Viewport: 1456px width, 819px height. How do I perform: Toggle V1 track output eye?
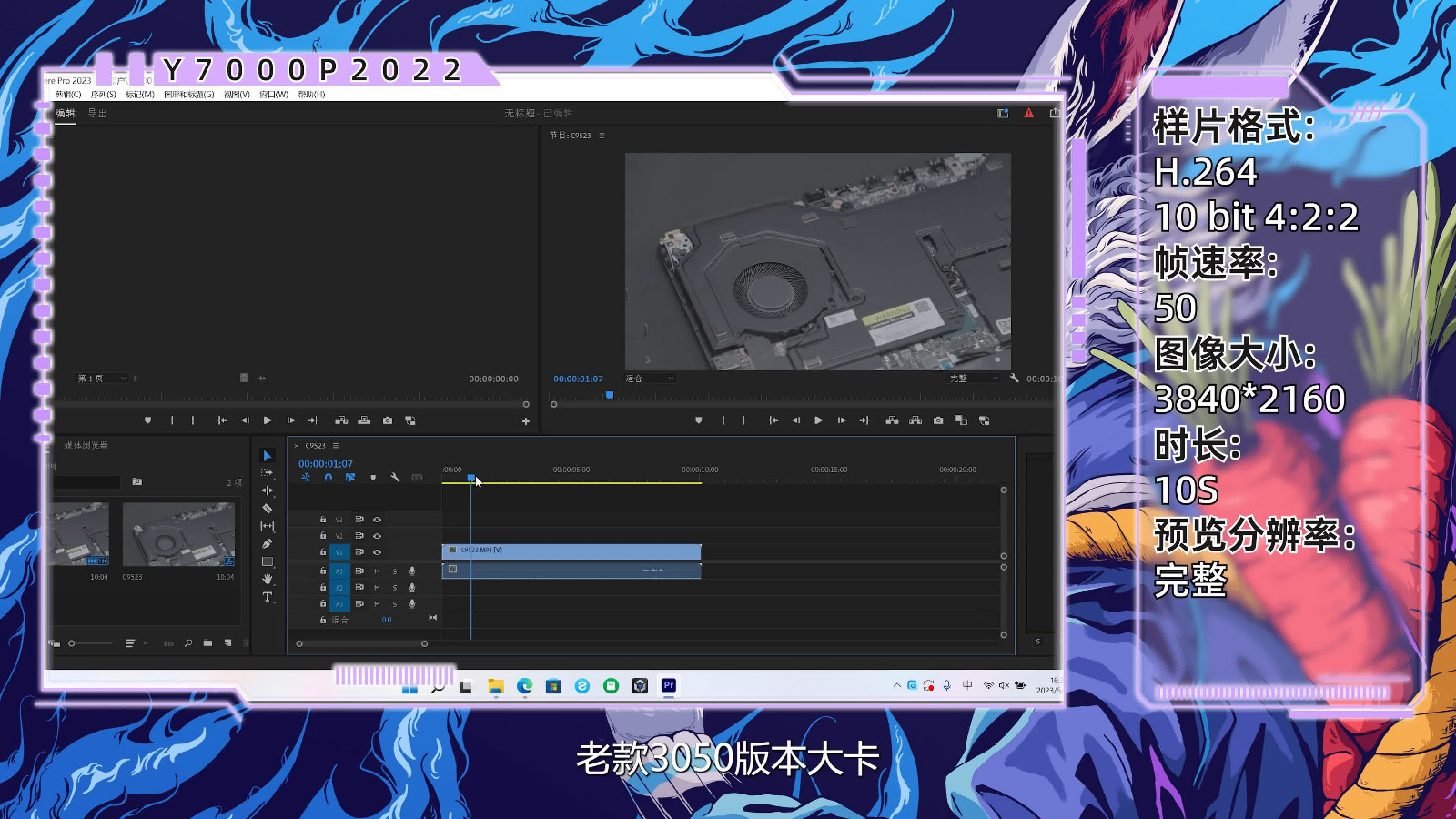point(377,552)
